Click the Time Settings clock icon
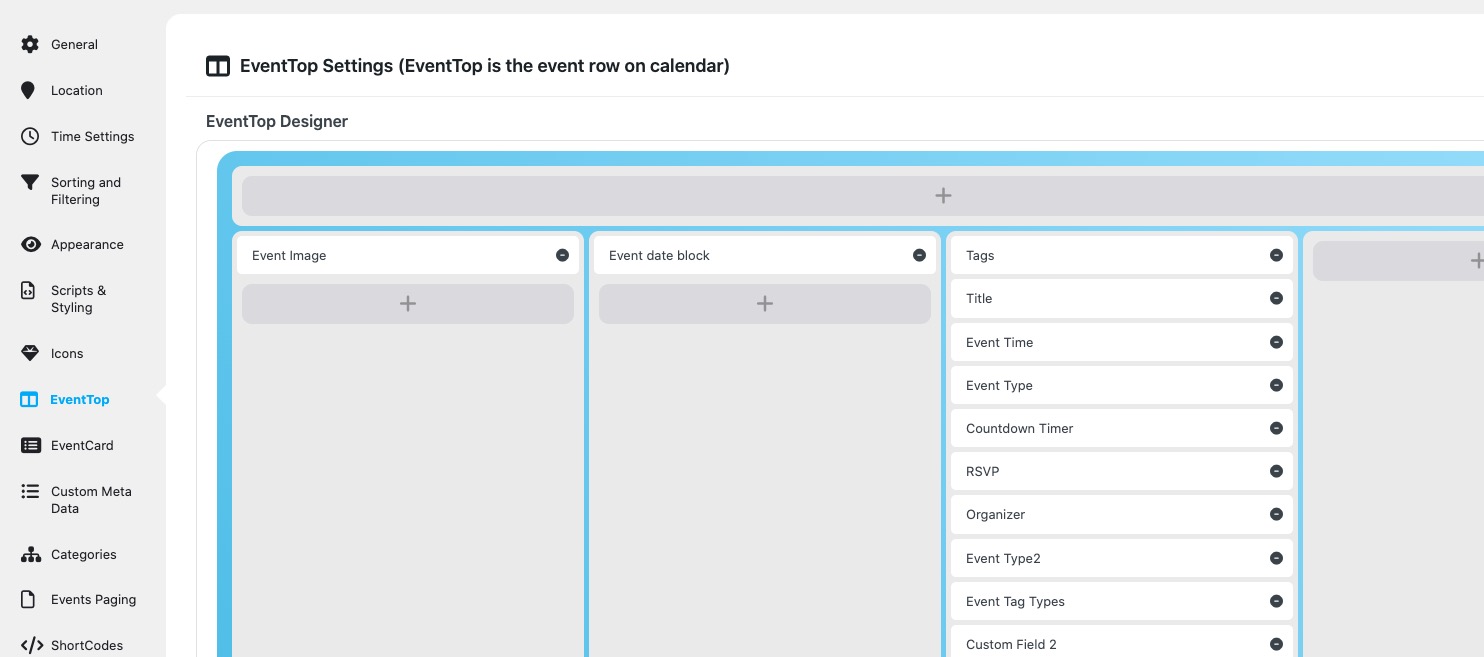 (x=30, y=136)
